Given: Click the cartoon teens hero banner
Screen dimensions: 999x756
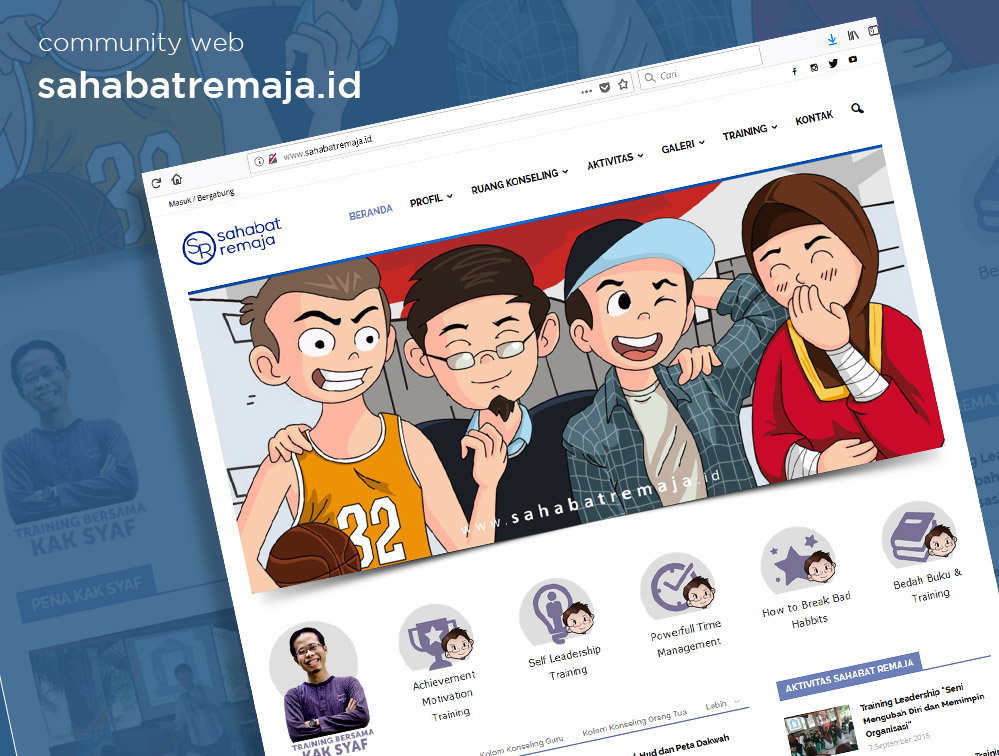Looking at the screenshot, I should point(566,369).
